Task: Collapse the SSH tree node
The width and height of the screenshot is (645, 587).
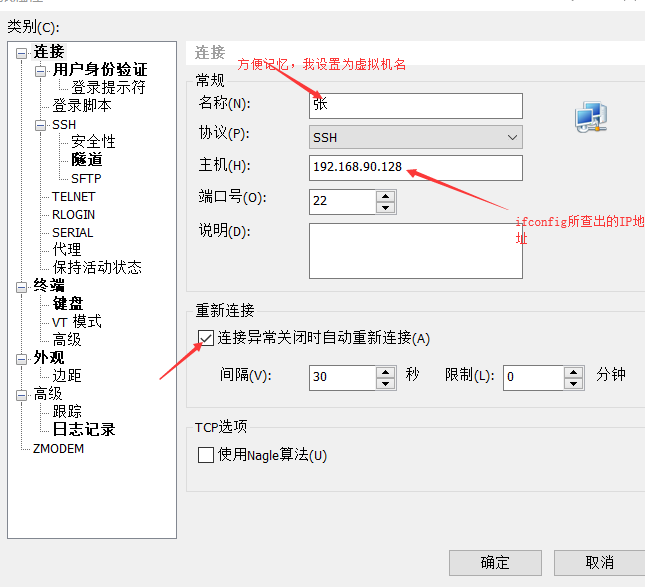Action: tap(40, 125)
